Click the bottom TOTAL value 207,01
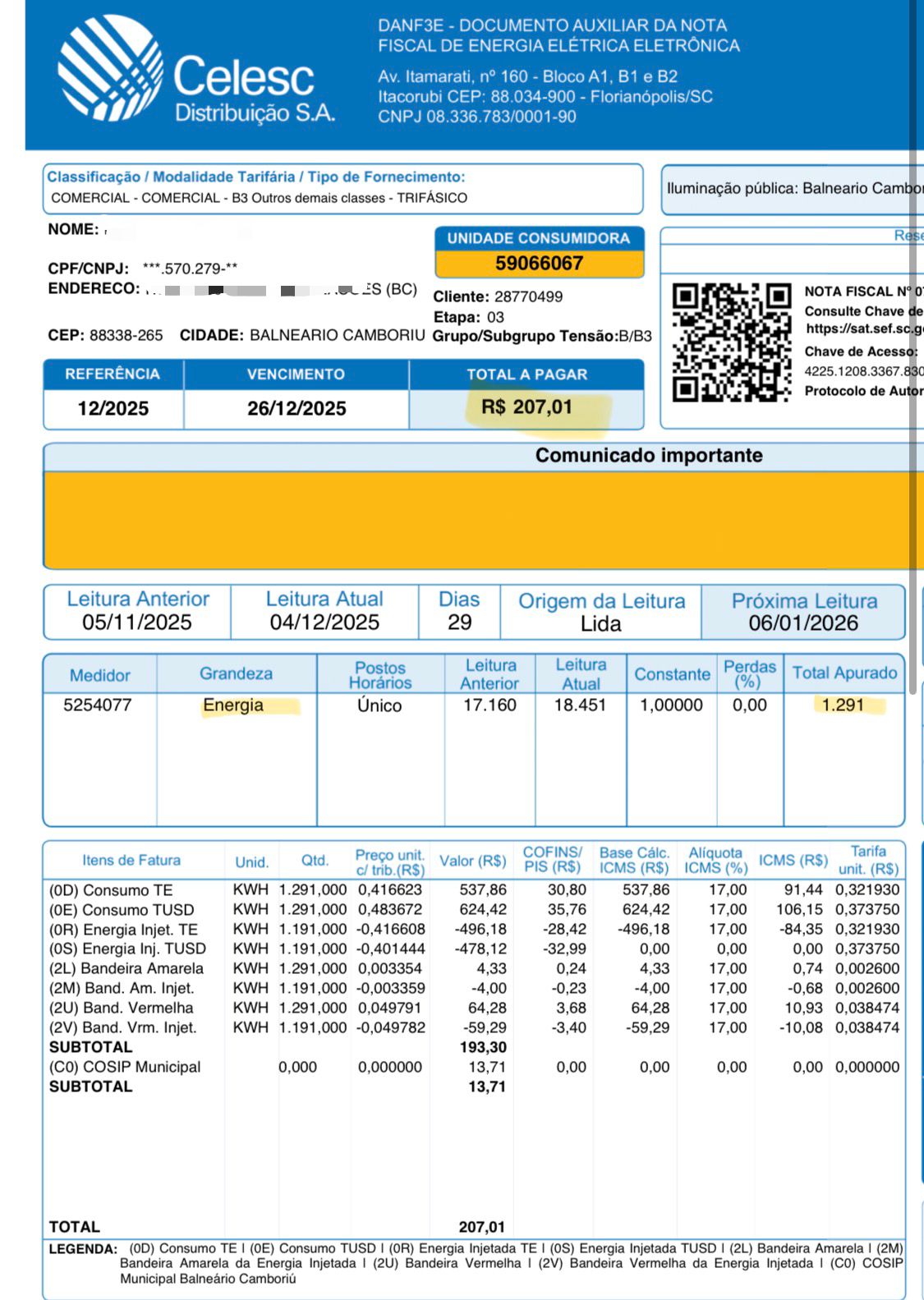 482,1227
